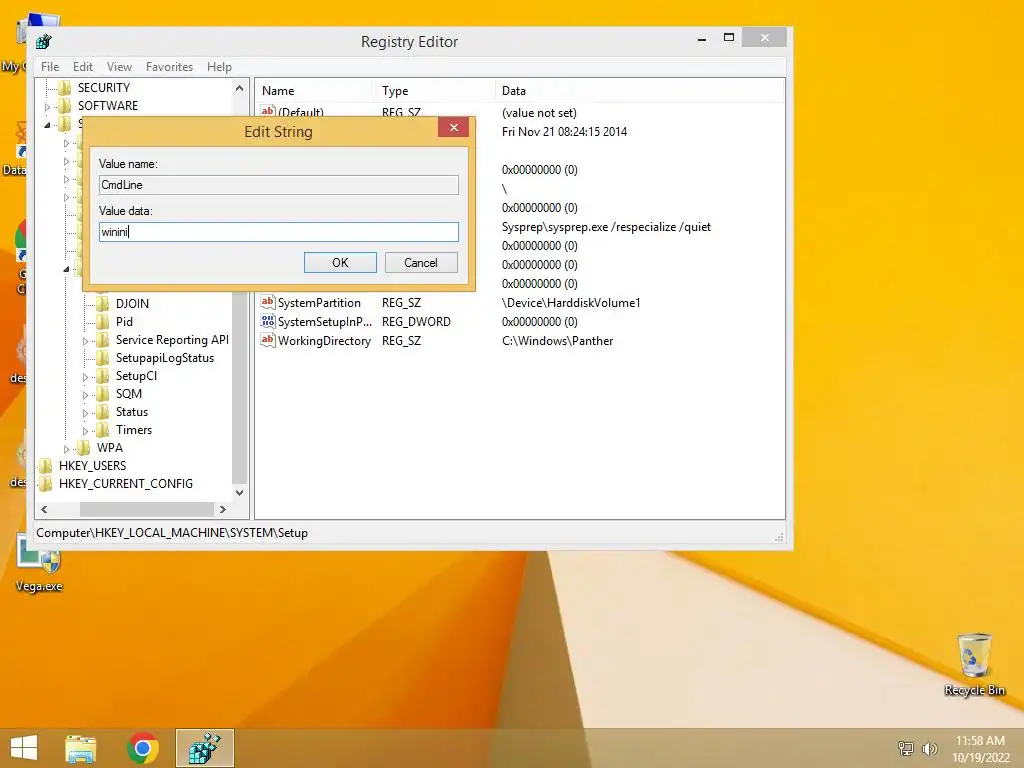The width and height of the screenshot is (1024, 768).
Task: Click the Sysprep\sysprep.exe /respecialize /quiet value
Action: [607, 227]
